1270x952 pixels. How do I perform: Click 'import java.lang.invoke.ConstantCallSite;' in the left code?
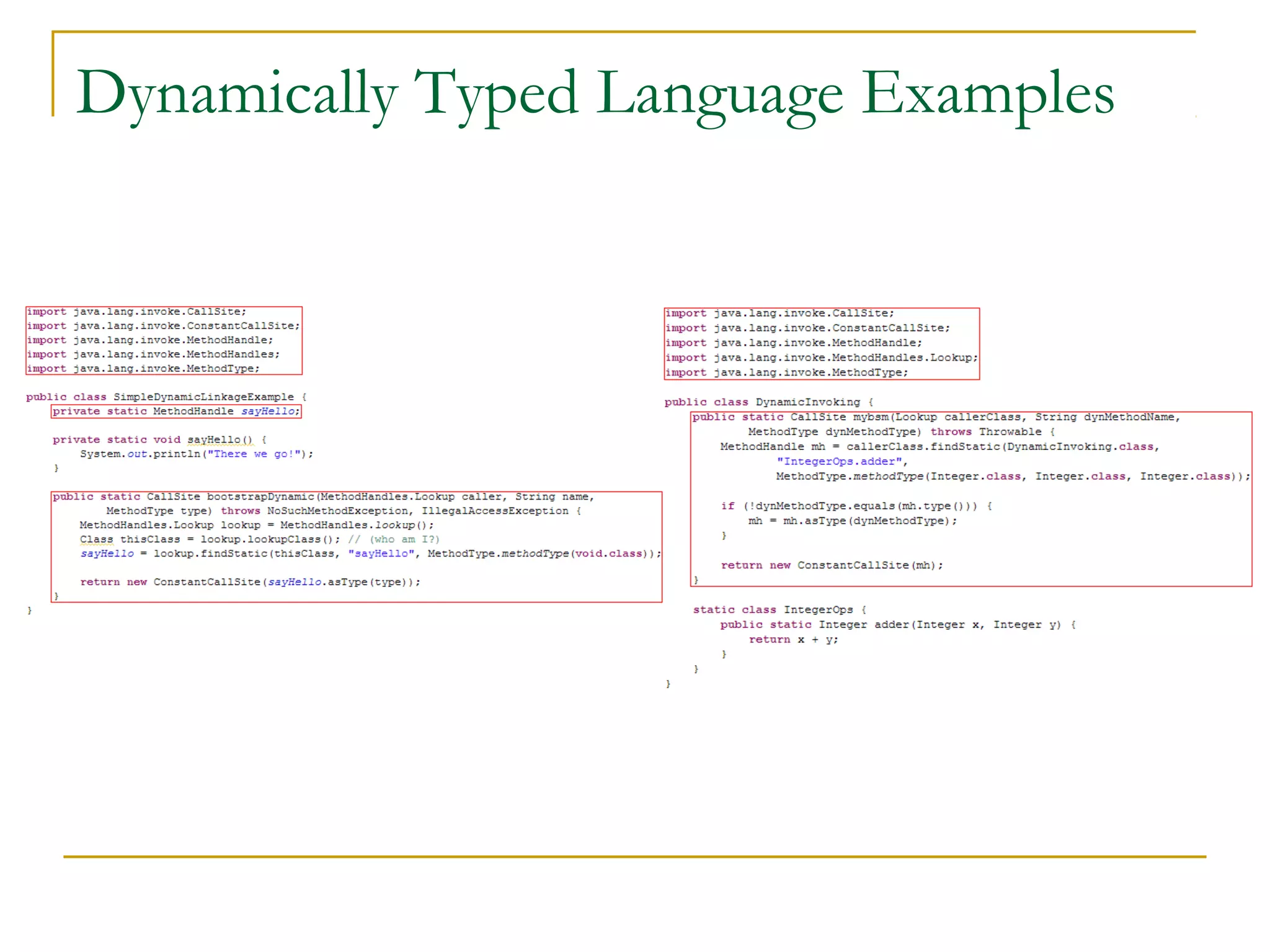coord(164,326)
